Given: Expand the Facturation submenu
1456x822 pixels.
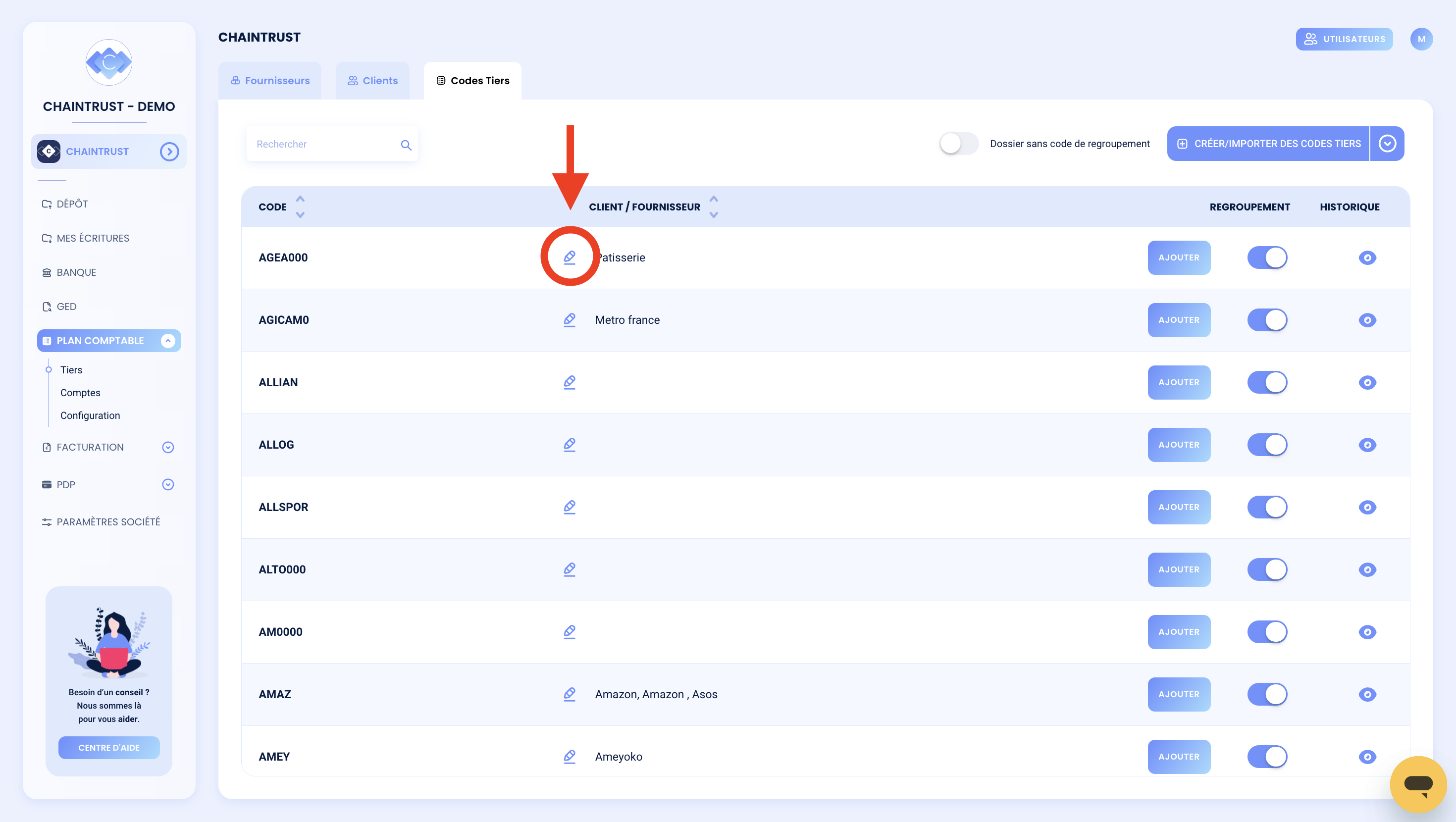Looking at the screenshot, I should [x=168, y=447].
